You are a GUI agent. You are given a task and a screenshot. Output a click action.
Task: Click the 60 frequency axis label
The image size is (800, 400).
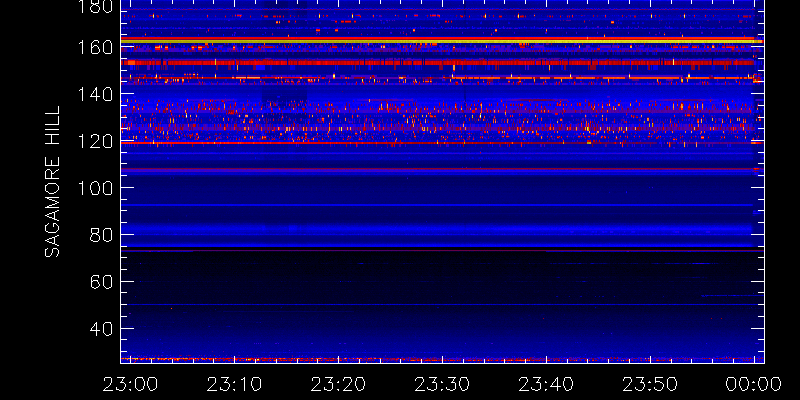click(100, 282)
